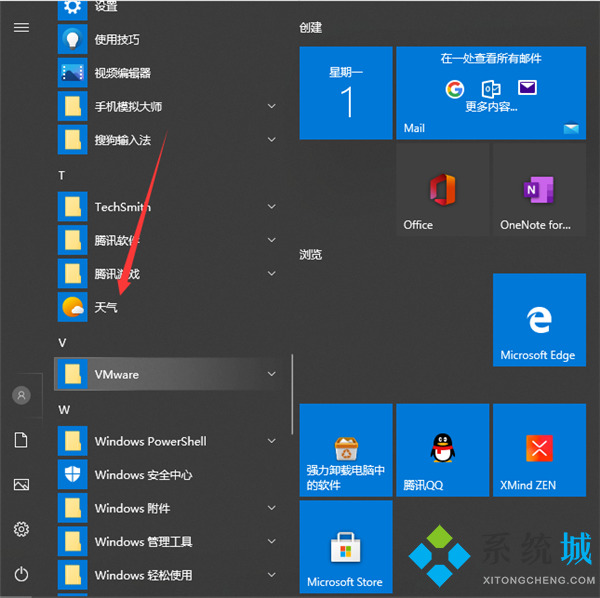Open the TechSmith folder icon
The height and width of the screenshot is (598, 600).
[x=73, y=207]
